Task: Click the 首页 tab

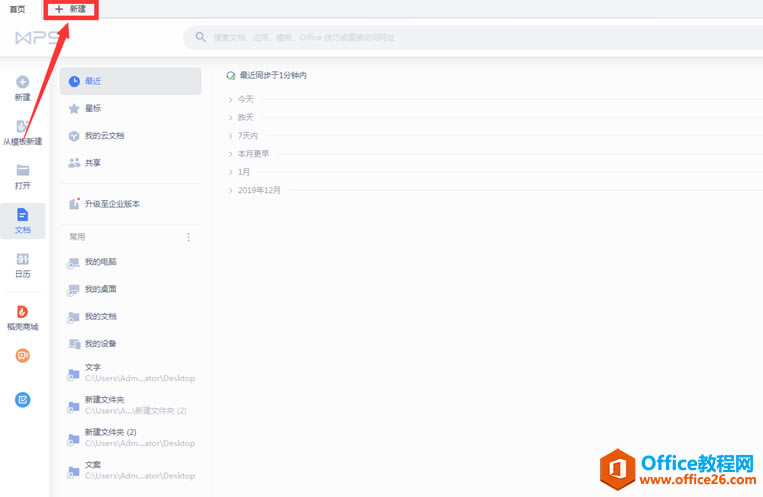Action: point(18,9)
